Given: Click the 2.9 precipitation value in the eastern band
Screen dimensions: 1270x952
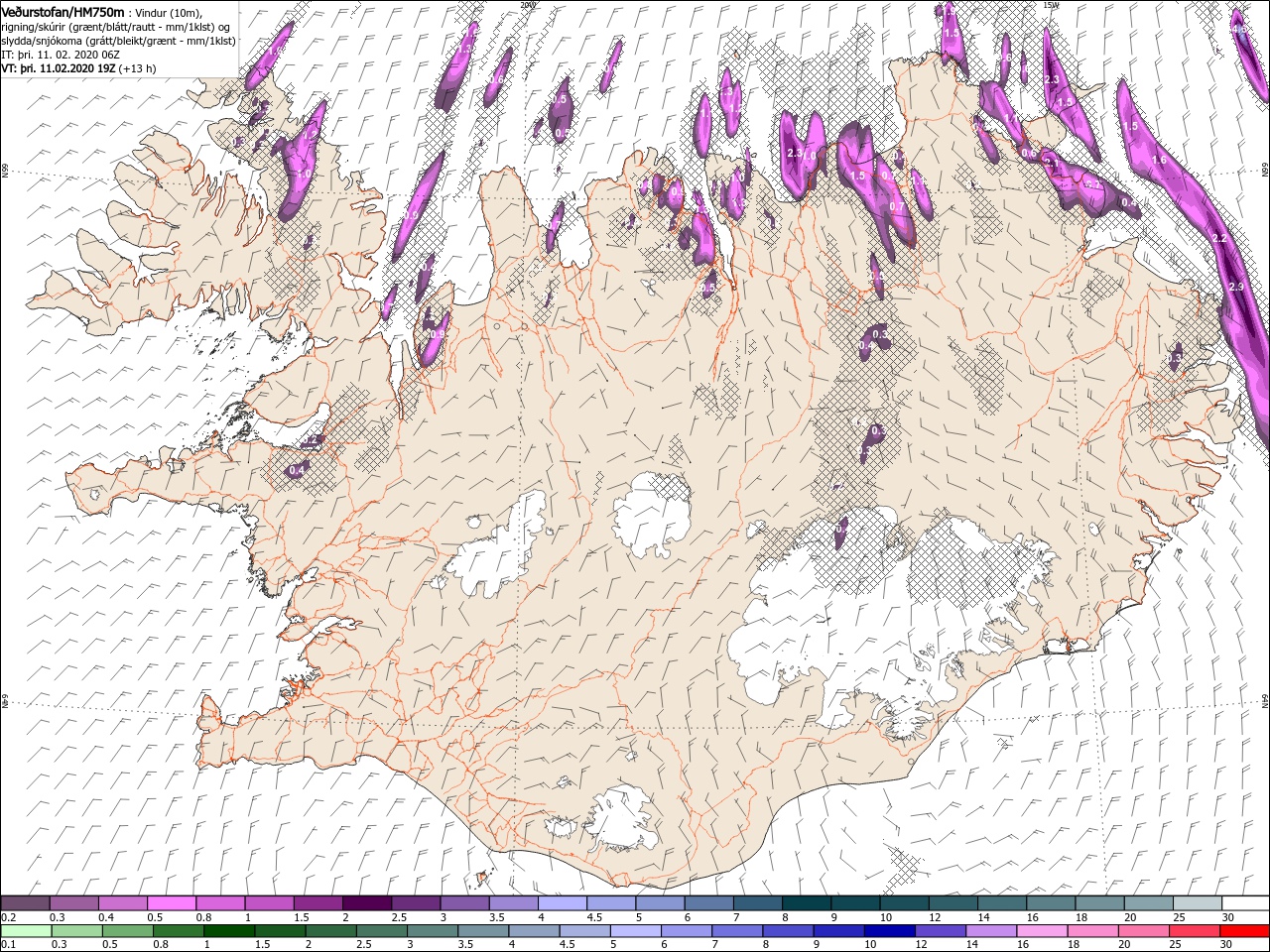Looking at the screenshot, I should pyautogui.click(x=1235, y=287).
